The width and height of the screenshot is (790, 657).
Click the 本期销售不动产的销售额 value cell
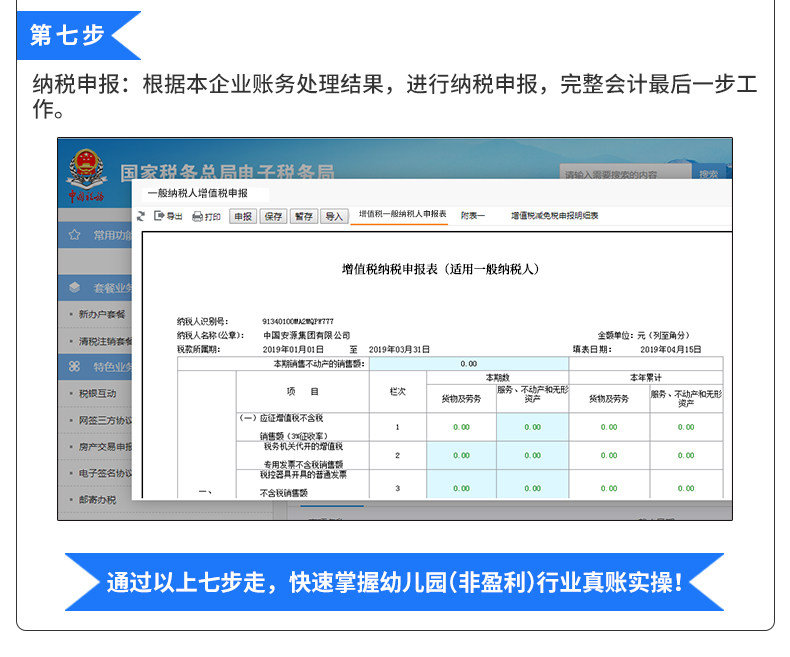click(x=469, y=364)
